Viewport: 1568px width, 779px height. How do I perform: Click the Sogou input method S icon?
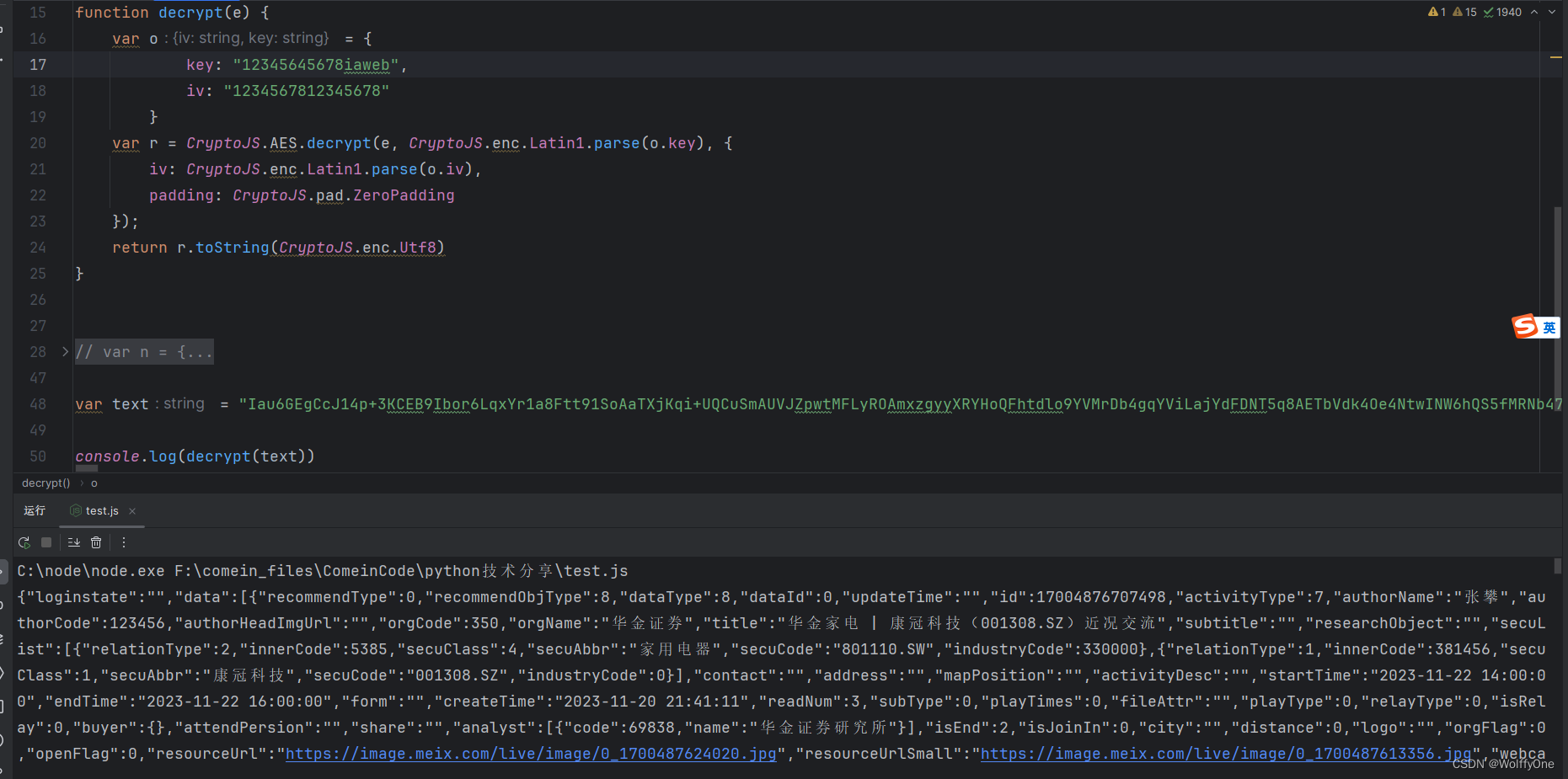click(1525, 326)
